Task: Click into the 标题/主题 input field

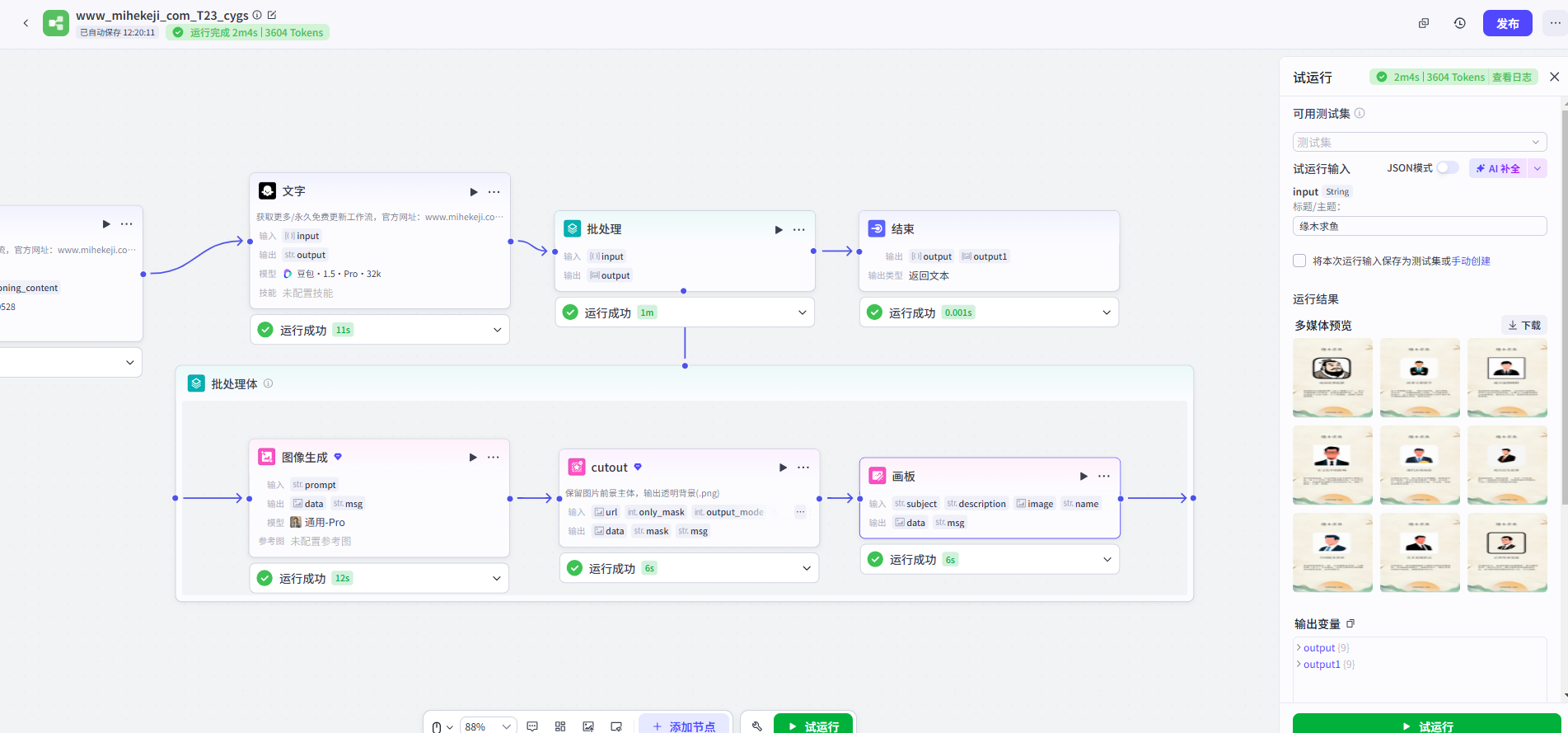Action: coord(1419,226)
